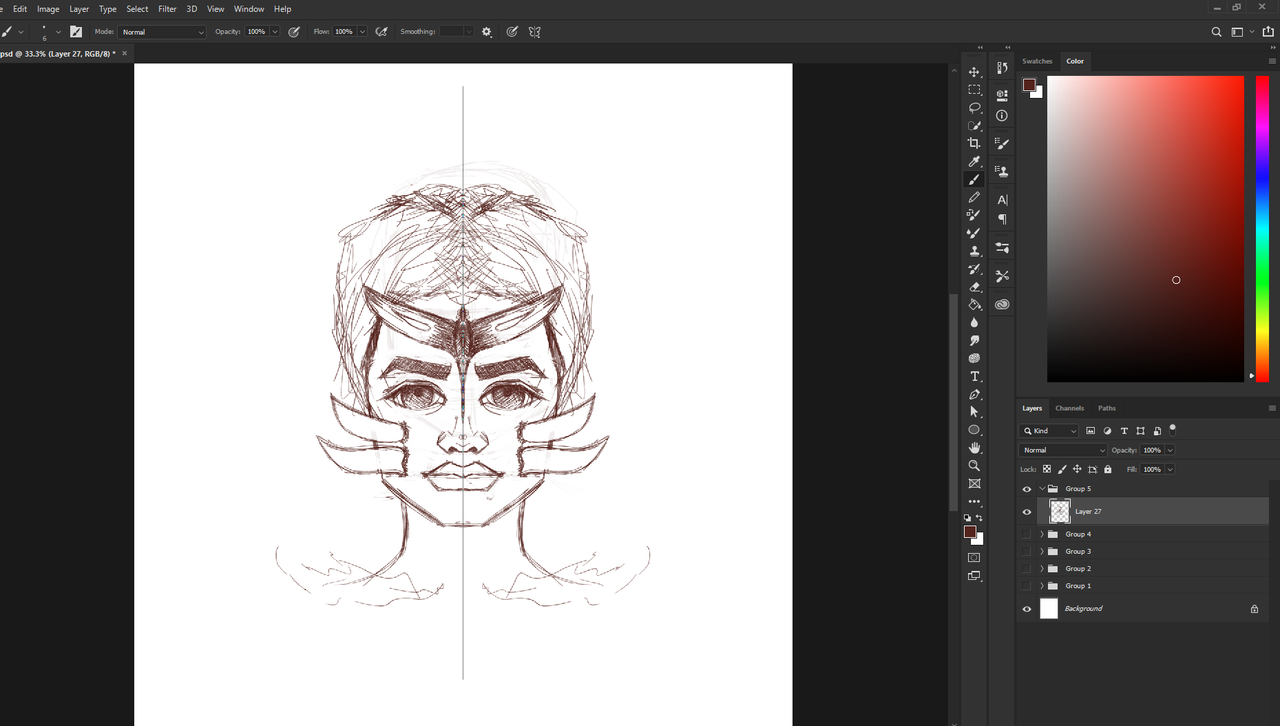Open the Select menu
The width and height of the screenshot is (1280, 726).
(x=137, y=9)
